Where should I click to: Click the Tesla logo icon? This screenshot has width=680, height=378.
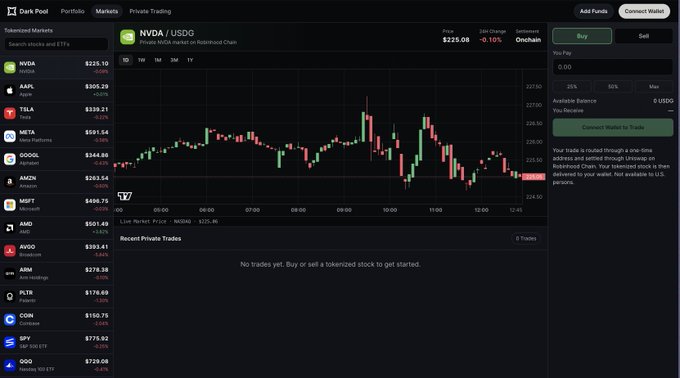10,113
